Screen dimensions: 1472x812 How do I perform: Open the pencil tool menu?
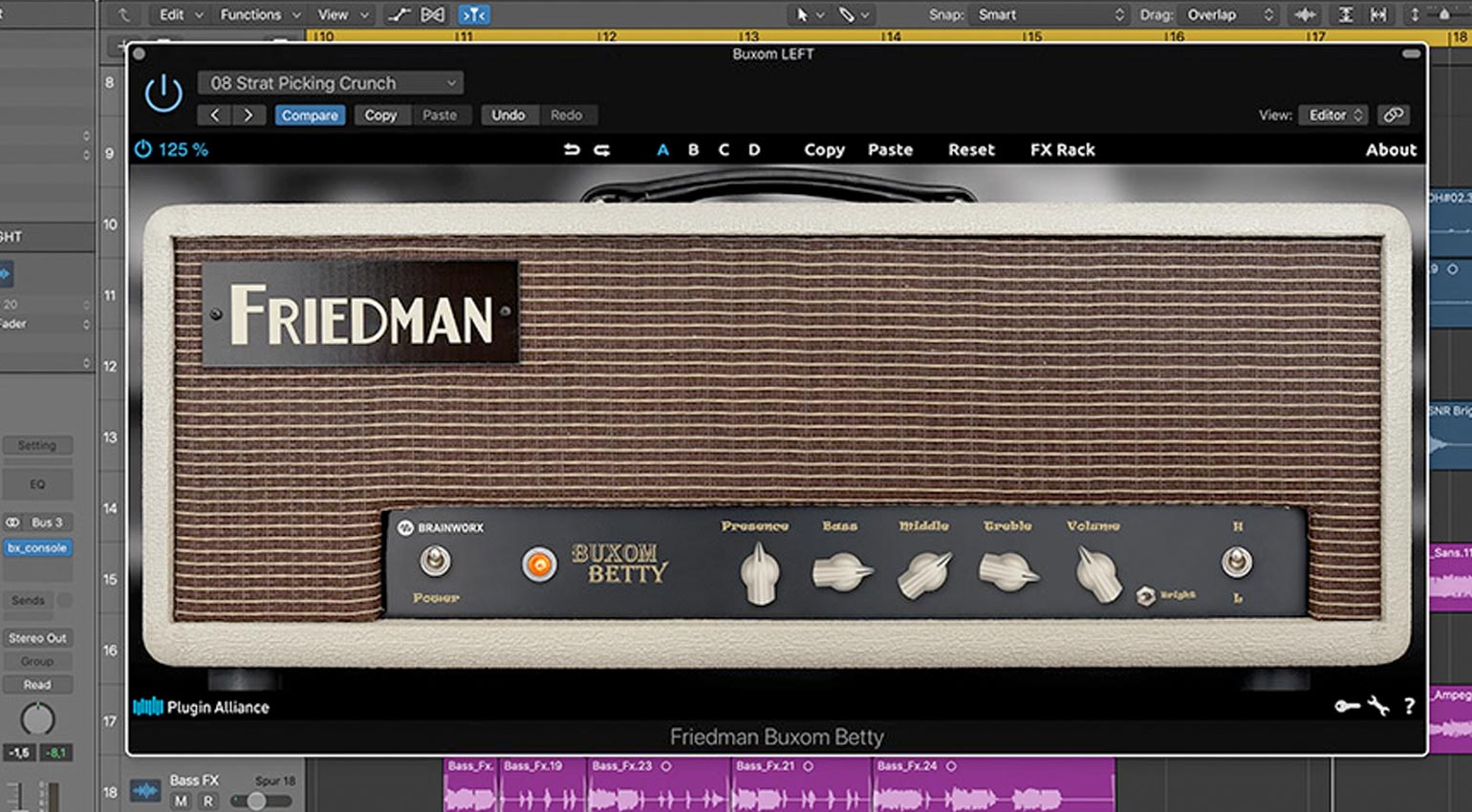[x=854, y=14]
